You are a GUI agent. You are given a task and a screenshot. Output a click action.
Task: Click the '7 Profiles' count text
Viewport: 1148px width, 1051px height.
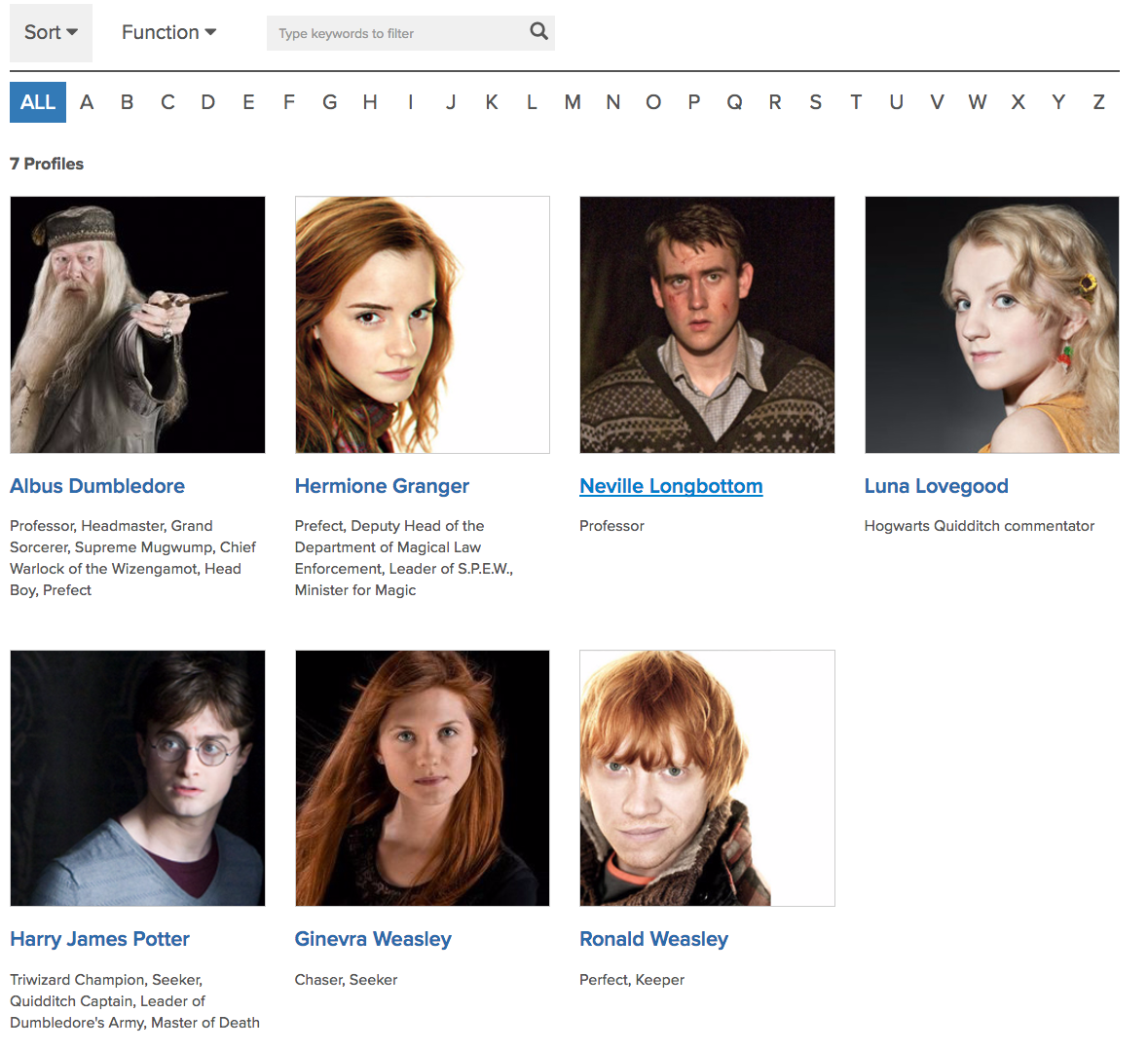(47, 164)
